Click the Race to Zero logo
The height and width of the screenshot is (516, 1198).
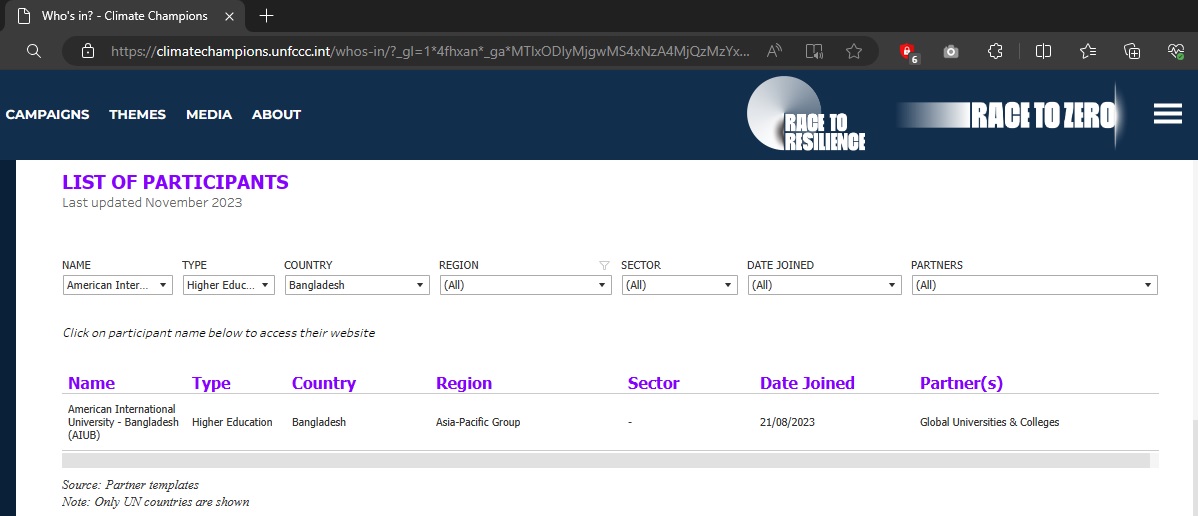[x=1009, y=115]
